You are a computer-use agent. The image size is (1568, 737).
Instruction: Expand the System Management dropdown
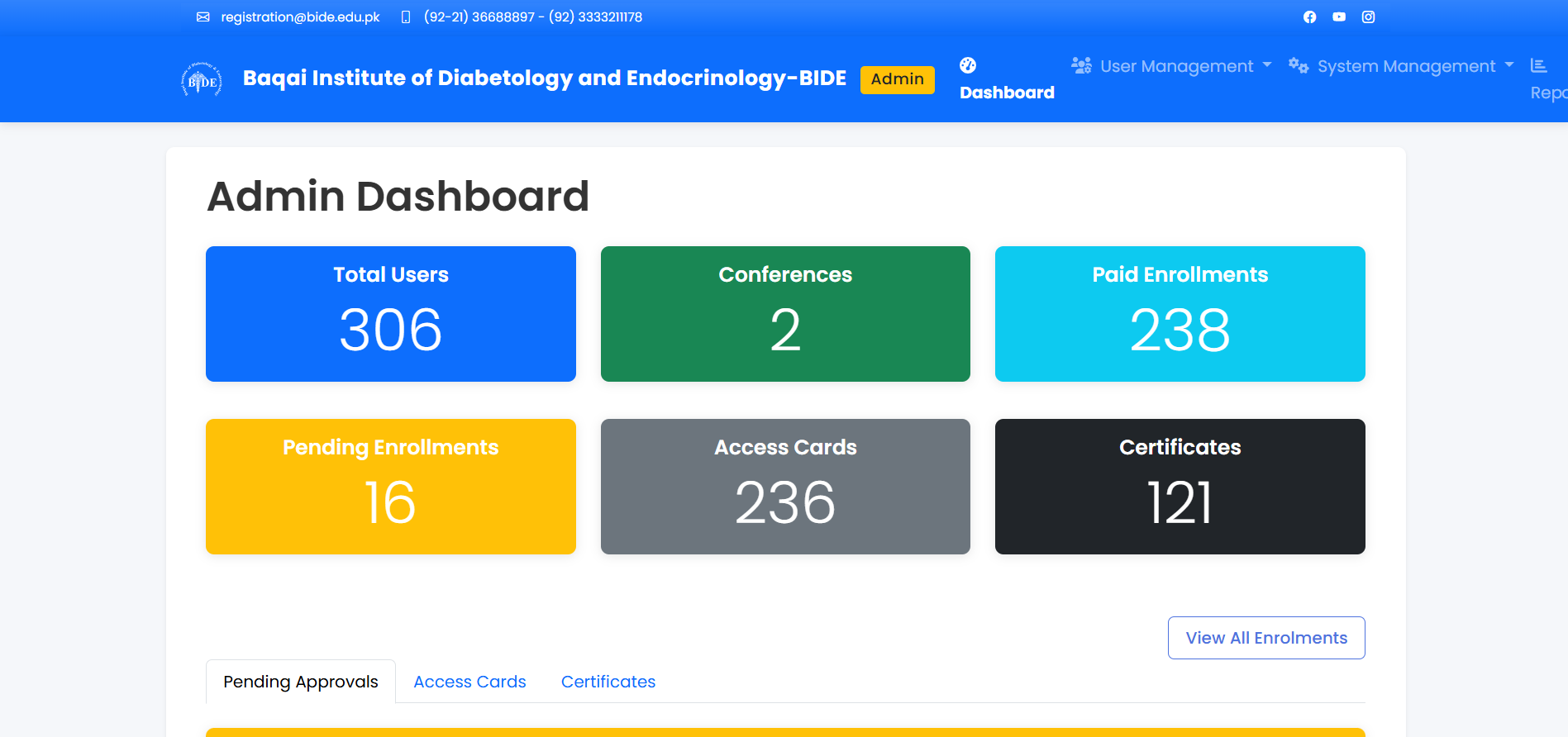[1401, 66]
